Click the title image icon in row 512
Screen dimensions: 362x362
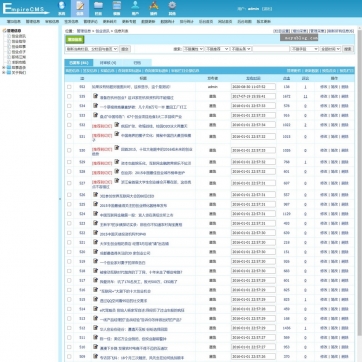point(96,327)
